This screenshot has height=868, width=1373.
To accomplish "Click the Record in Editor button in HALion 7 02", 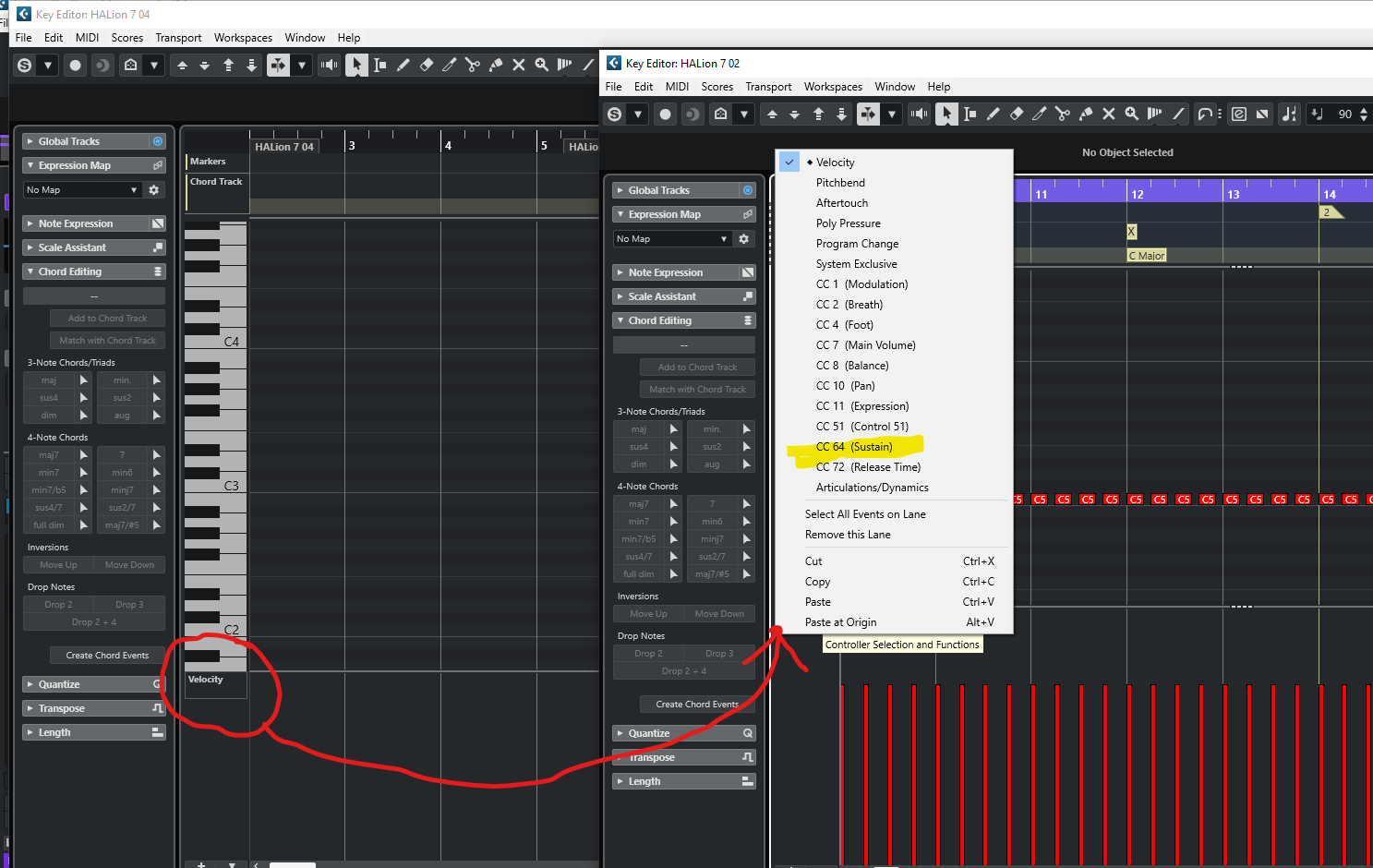I will [x=665, y=114].
